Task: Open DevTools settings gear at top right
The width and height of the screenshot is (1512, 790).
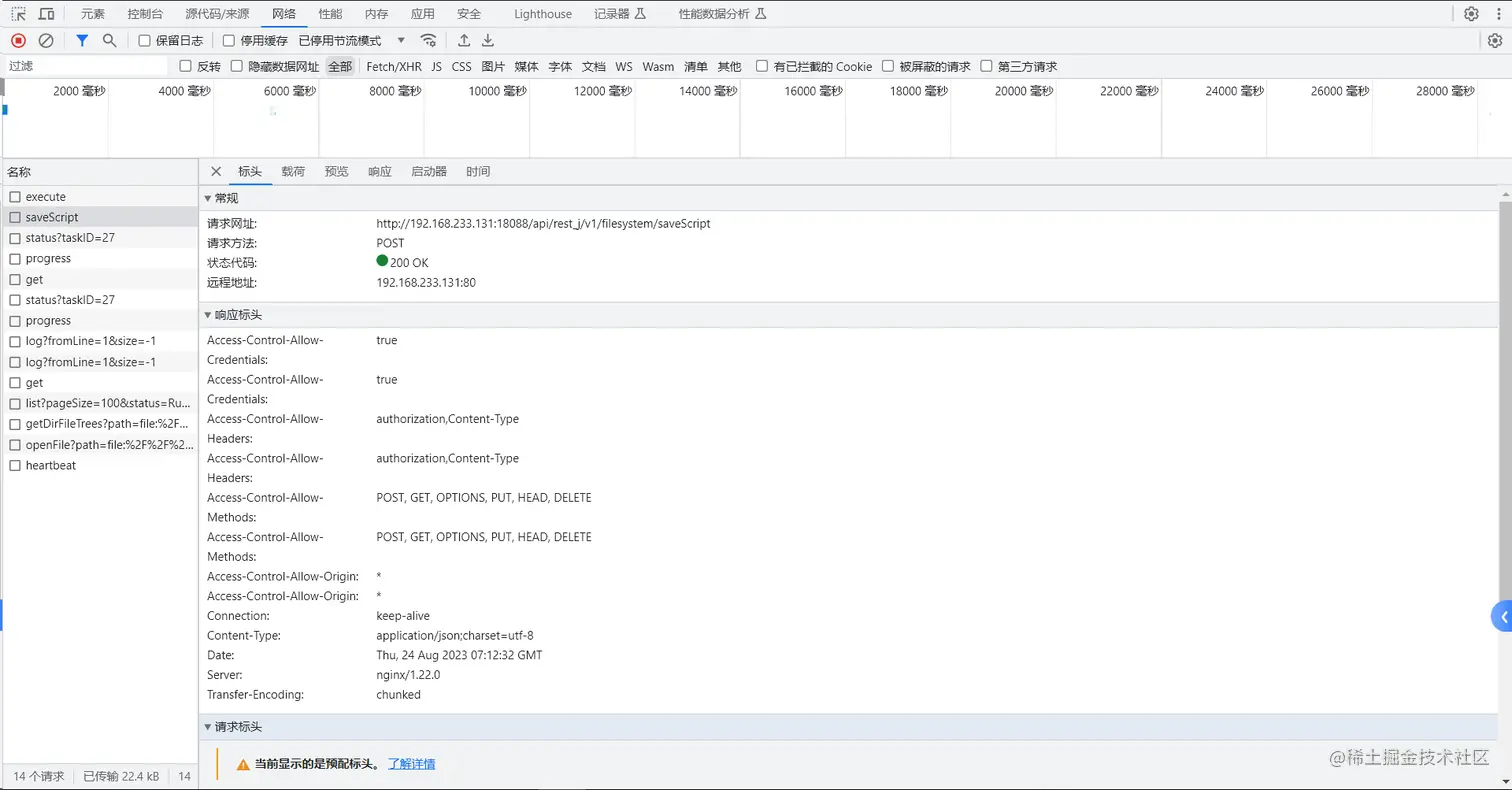Action: (x=1471, y=14)
